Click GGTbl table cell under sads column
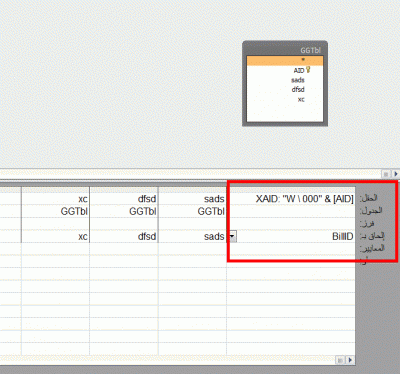Viewport: 400px width, 374px height. [x=192, y=211]
